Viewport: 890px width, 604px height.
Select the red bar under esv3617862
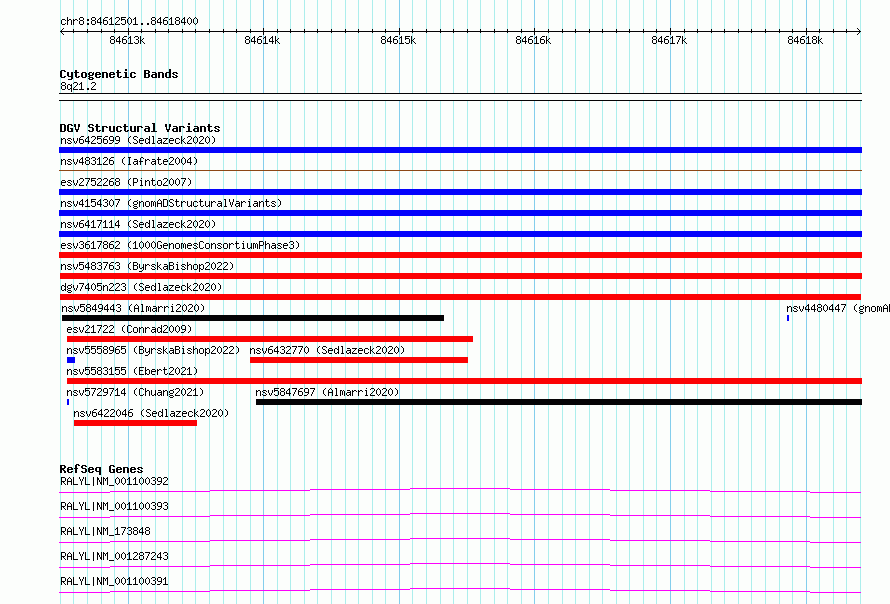(460, 255)
